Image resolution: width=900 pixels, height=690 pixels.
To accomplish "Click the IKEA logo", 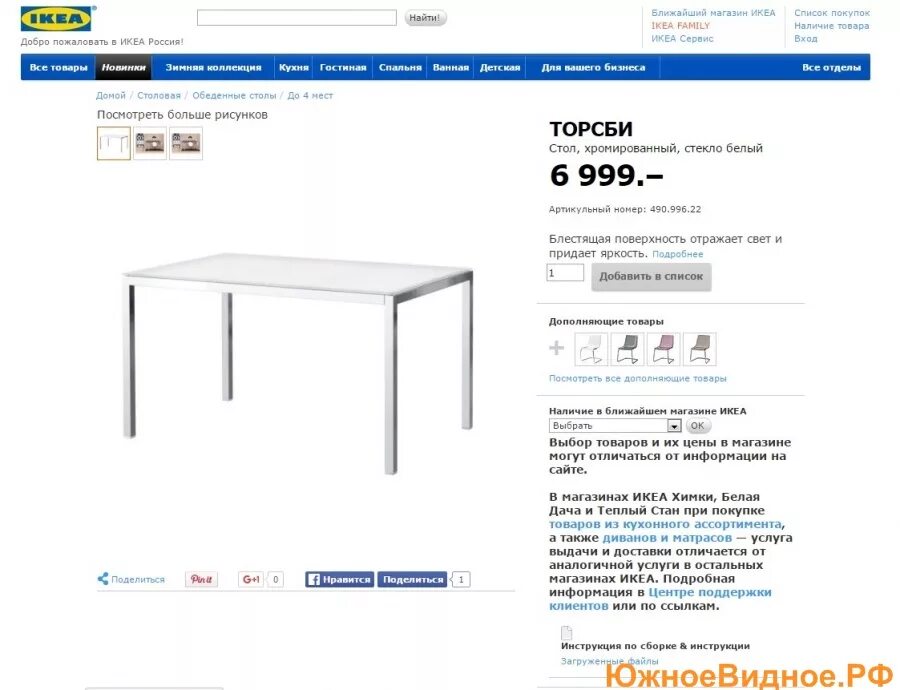I will (56, 19).
